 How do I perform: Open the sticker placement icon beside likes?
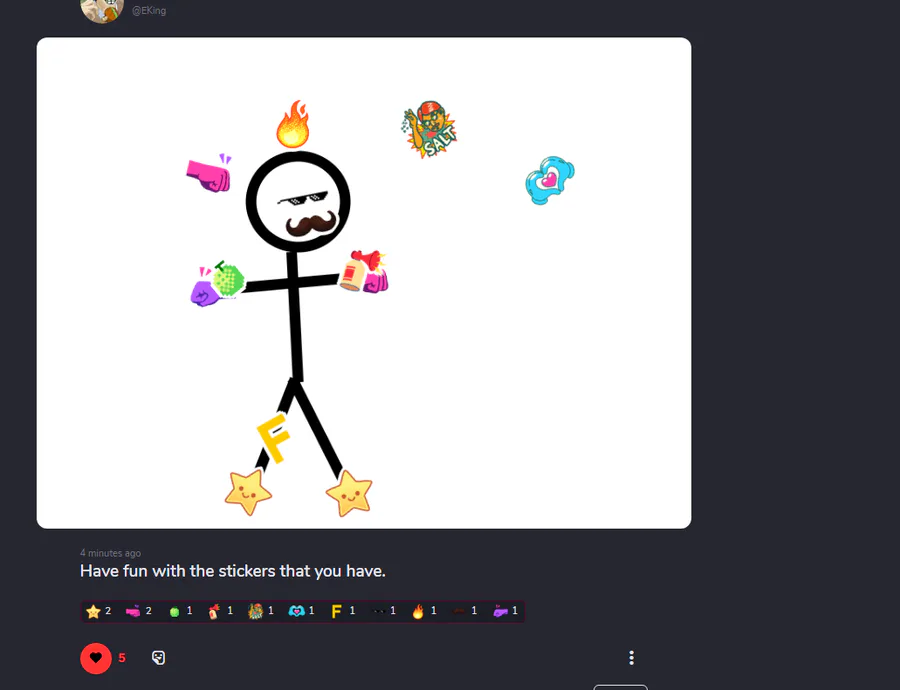158,658
